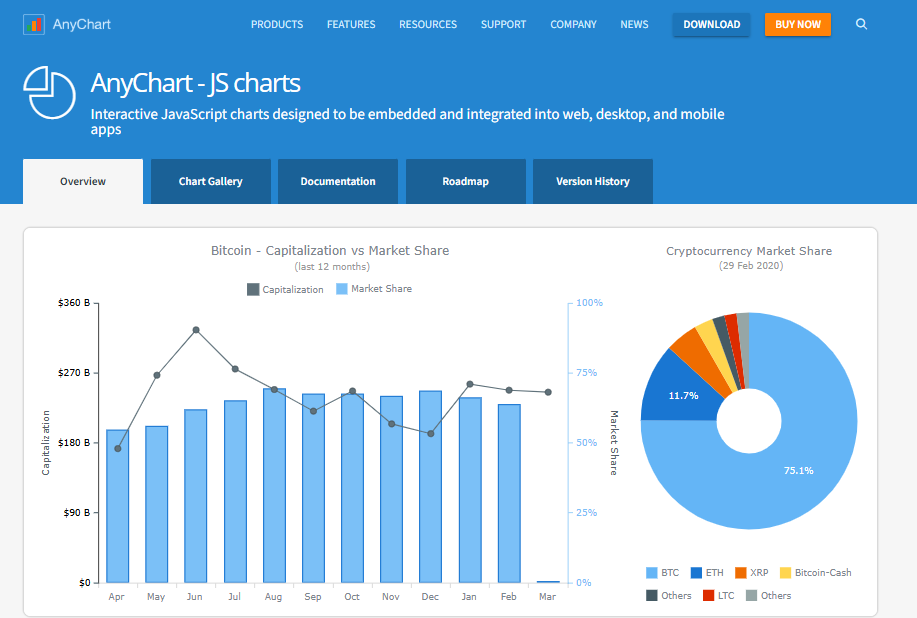Screen dimensions: 917x618
Task: Expand the Company navigation menu
Action: tap(573, 24)
